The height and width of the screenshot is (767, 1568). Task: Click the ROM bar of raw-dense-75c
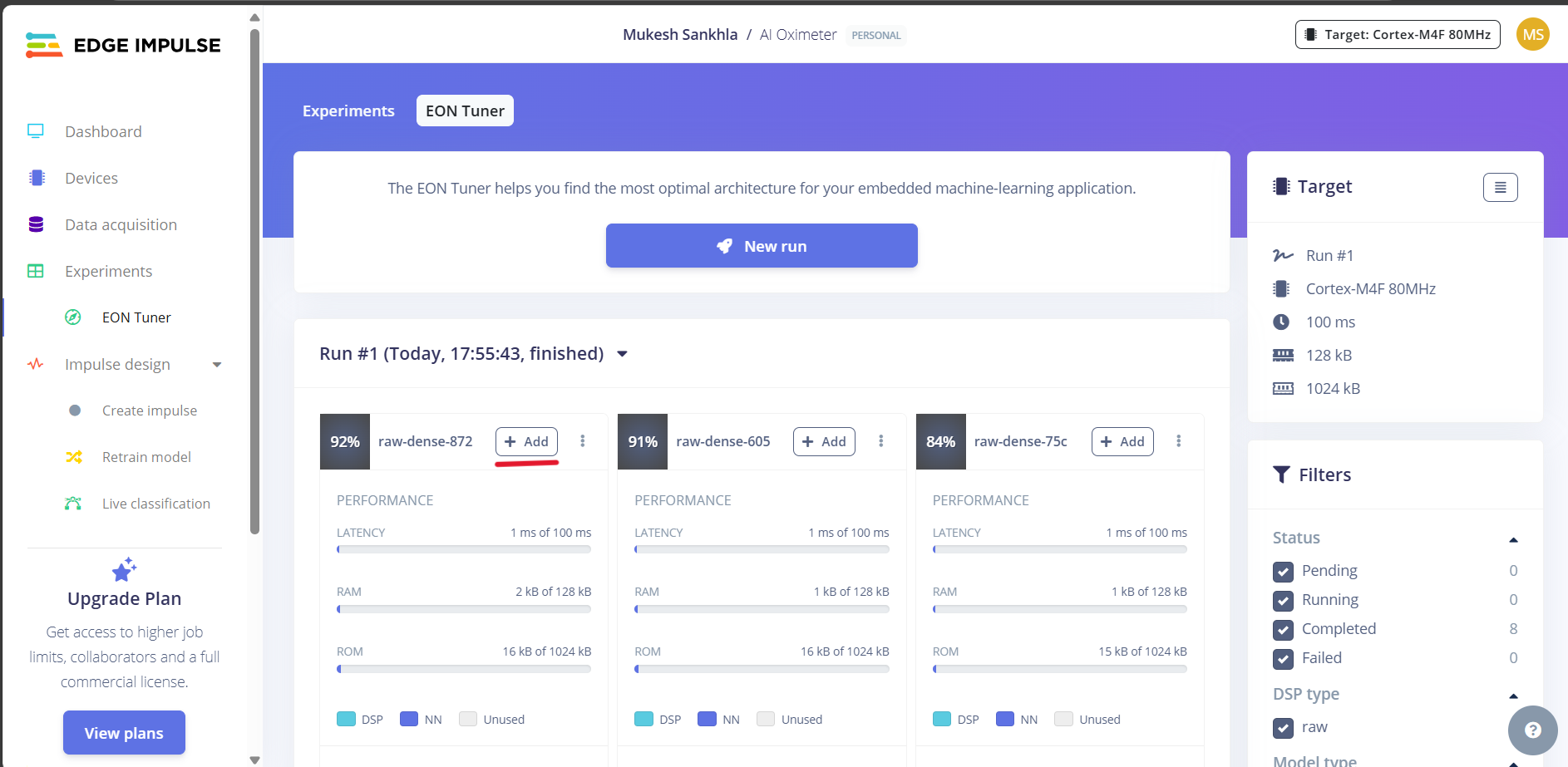point(1060,669)
